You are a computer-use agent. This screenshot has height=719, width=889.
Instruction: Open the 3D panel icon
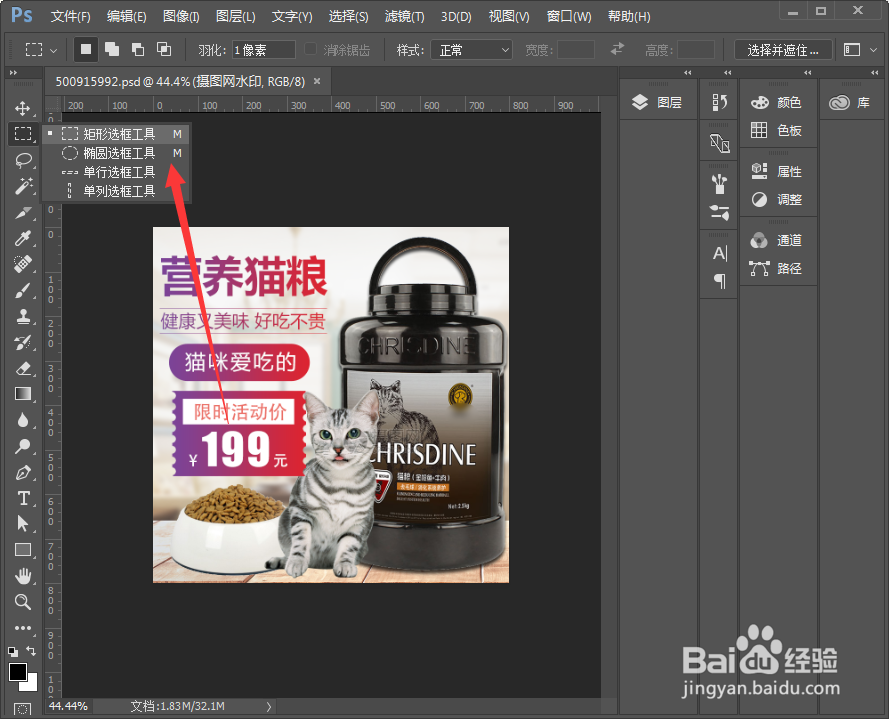point(719,143)
